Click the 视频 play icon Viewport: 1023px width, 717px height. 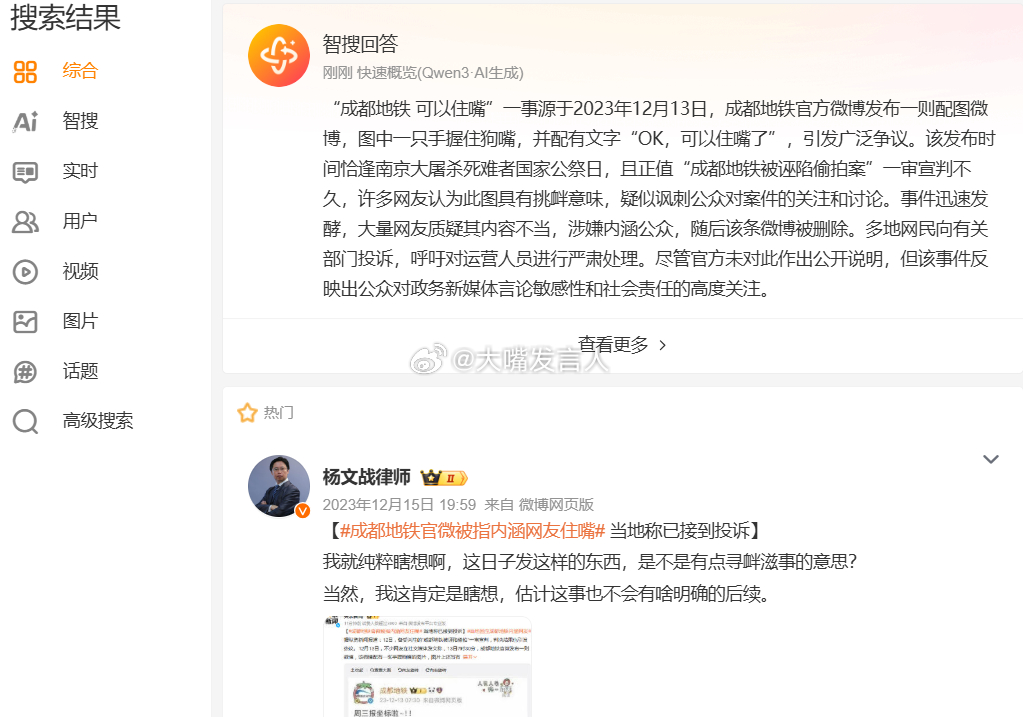tap(25, 272)
